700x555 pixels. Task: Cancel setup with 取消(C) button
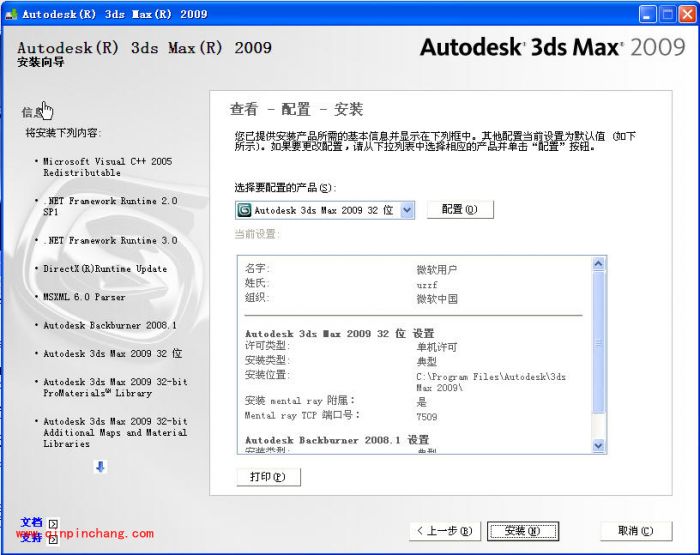636,531
